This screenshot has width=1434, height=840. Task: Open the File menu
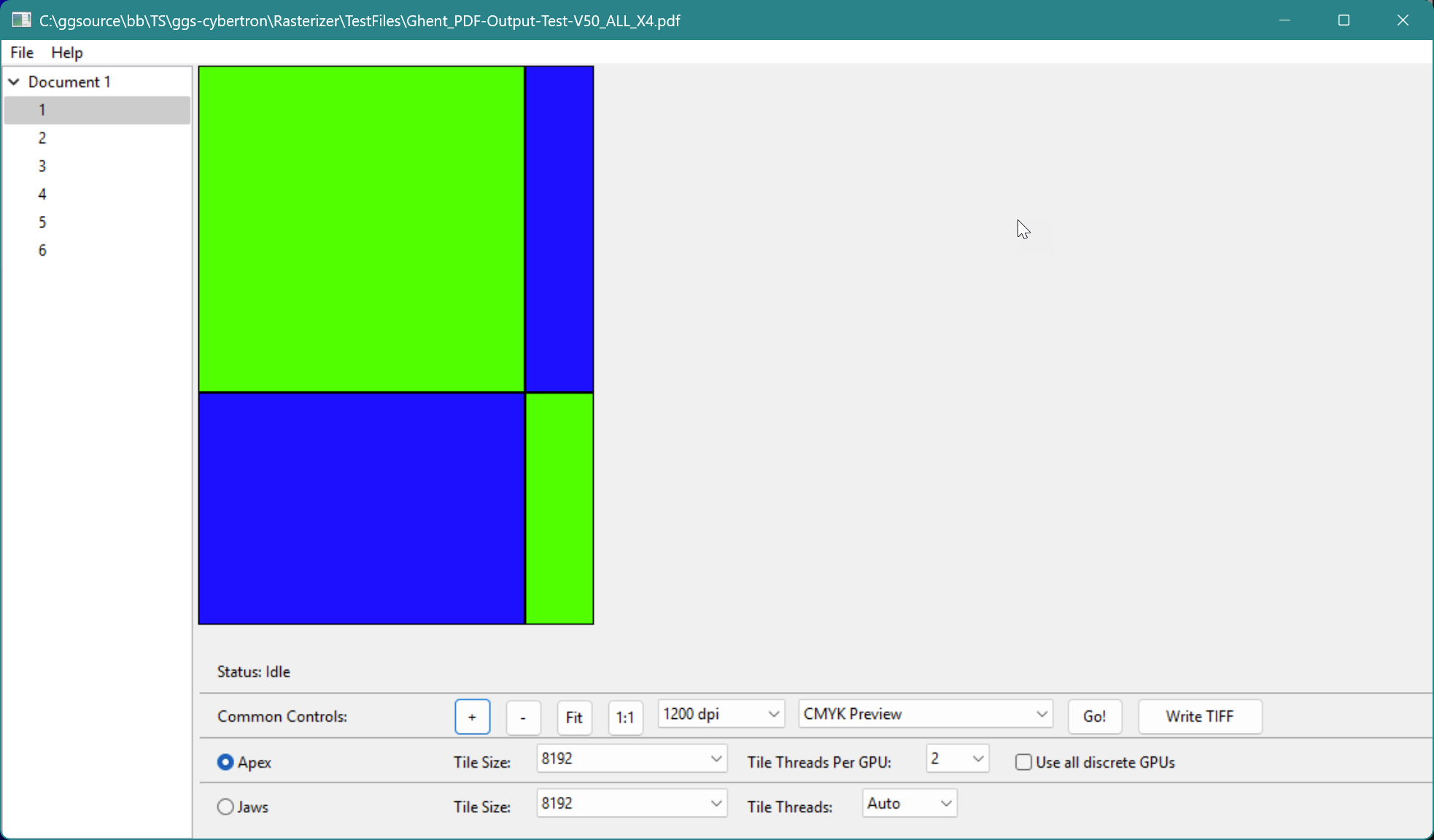pyautogui.click(x=22, y=52)
